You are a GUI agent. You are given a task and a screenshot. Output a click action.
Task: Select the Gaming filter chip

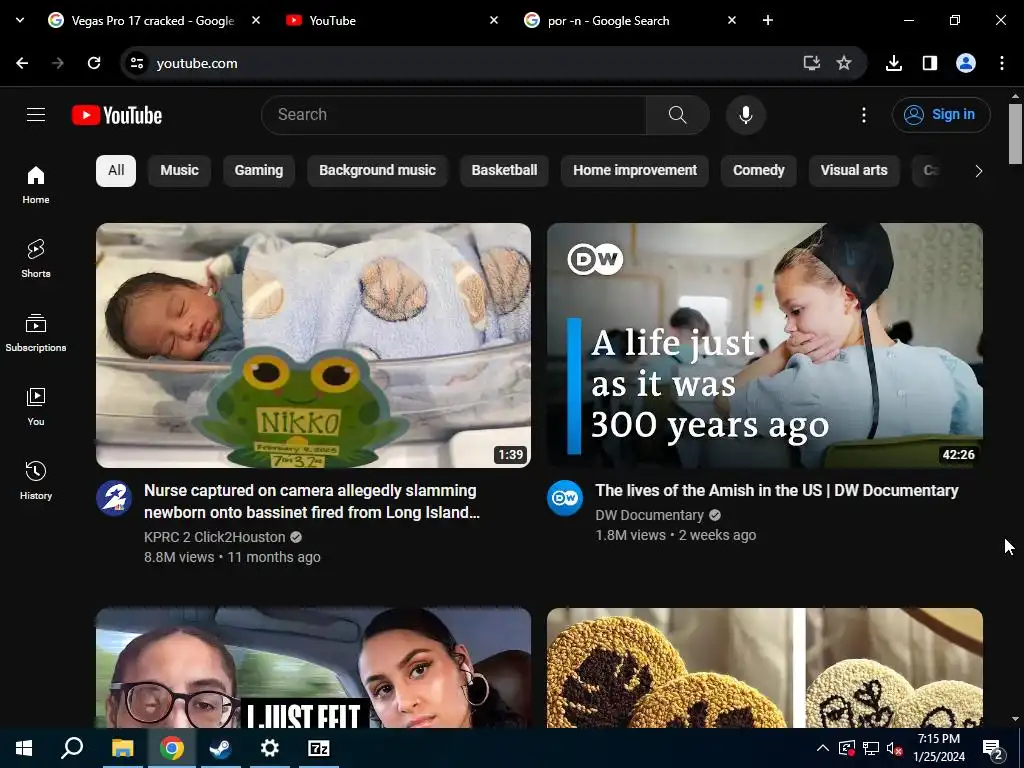[x=259, y=171]
